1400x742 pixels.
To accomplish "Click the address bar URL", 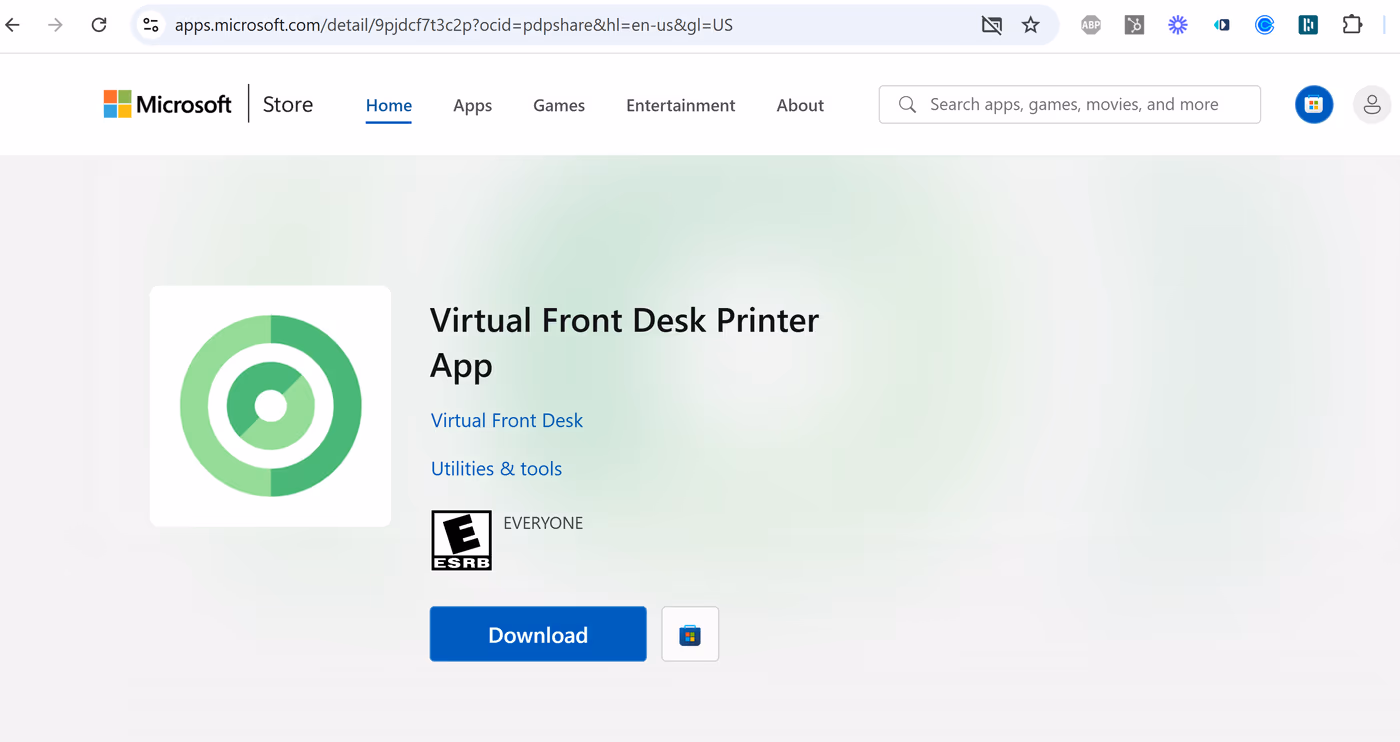I will point(454,25).
